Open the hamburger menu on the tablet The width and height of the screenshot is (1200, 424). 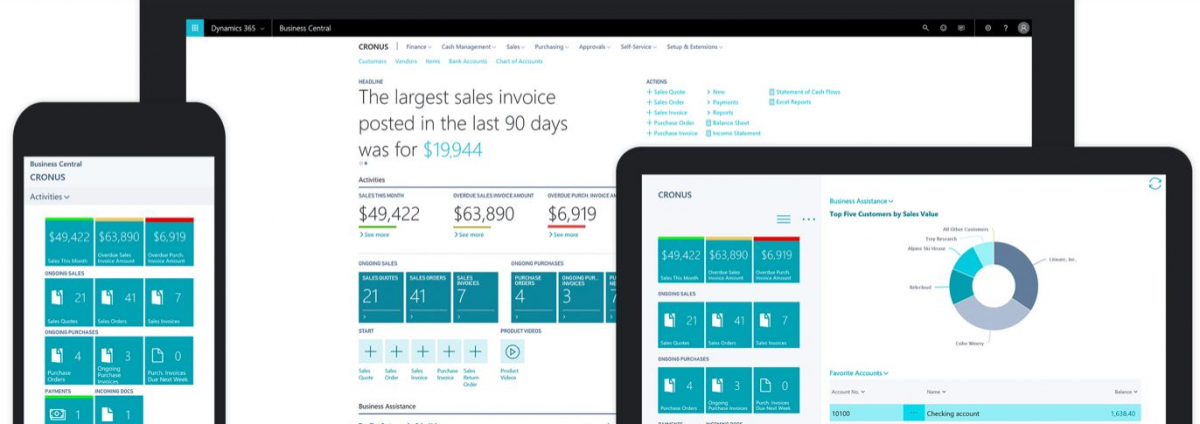tap(784, 219)
